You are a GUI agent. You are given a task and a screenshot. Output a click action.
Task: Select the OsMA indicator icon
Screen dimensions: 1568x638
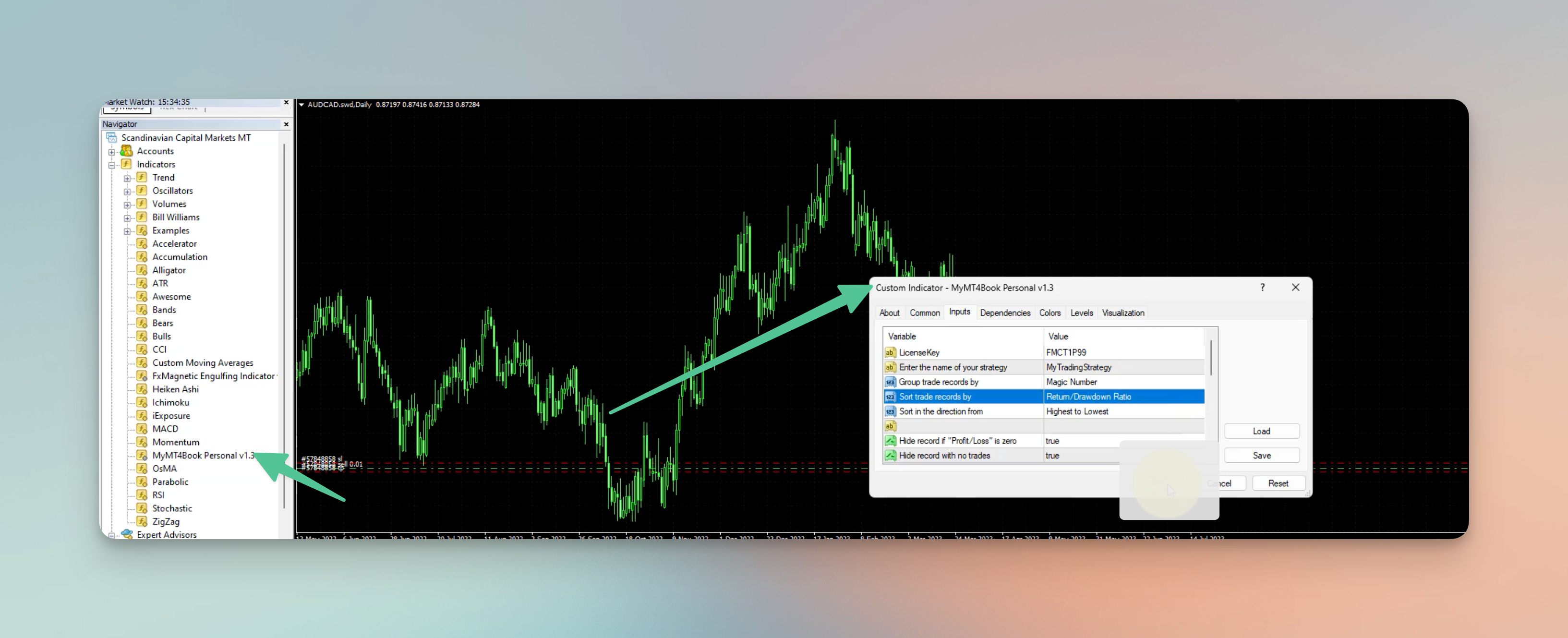pos(142,469)
